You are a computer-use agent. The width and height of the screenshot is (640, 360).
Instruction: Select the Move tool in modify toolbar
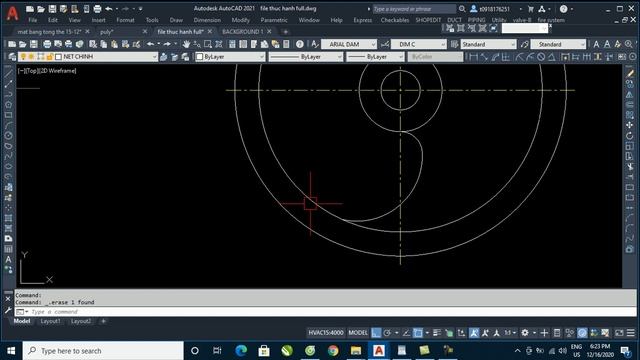[630, 125]
